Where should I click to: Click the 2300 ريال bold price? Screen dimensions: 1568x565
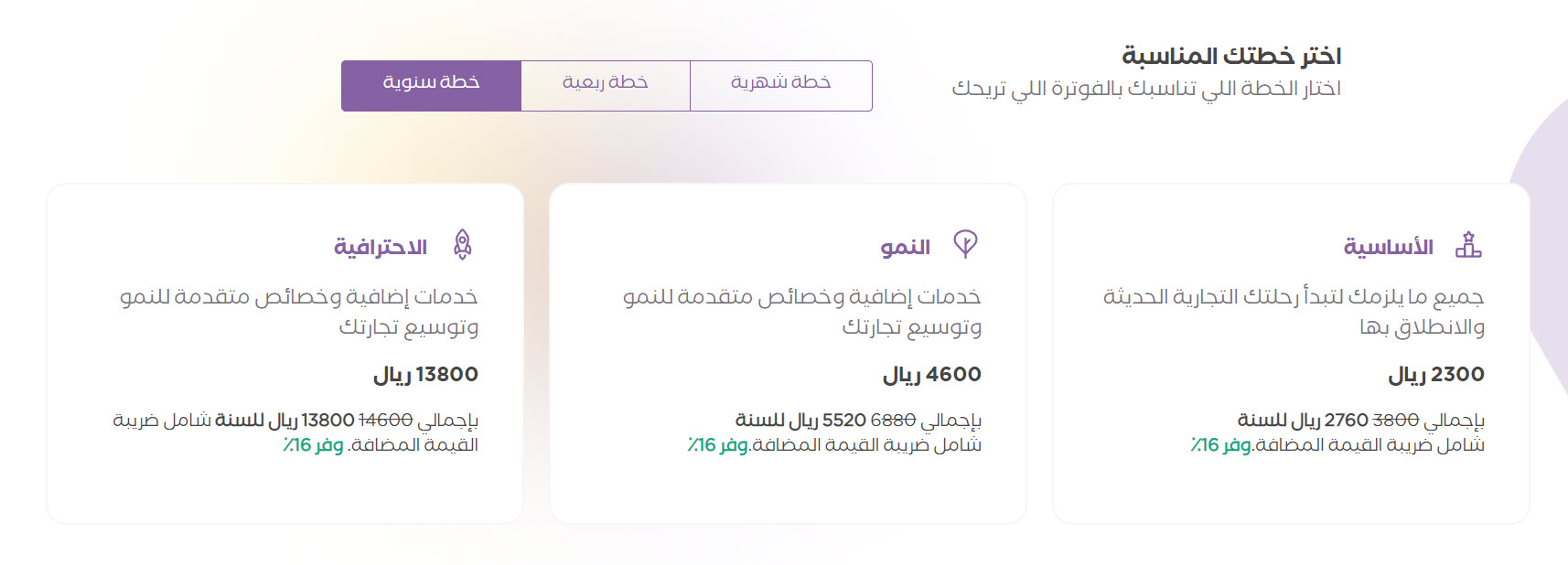[x=1435, y=375]
